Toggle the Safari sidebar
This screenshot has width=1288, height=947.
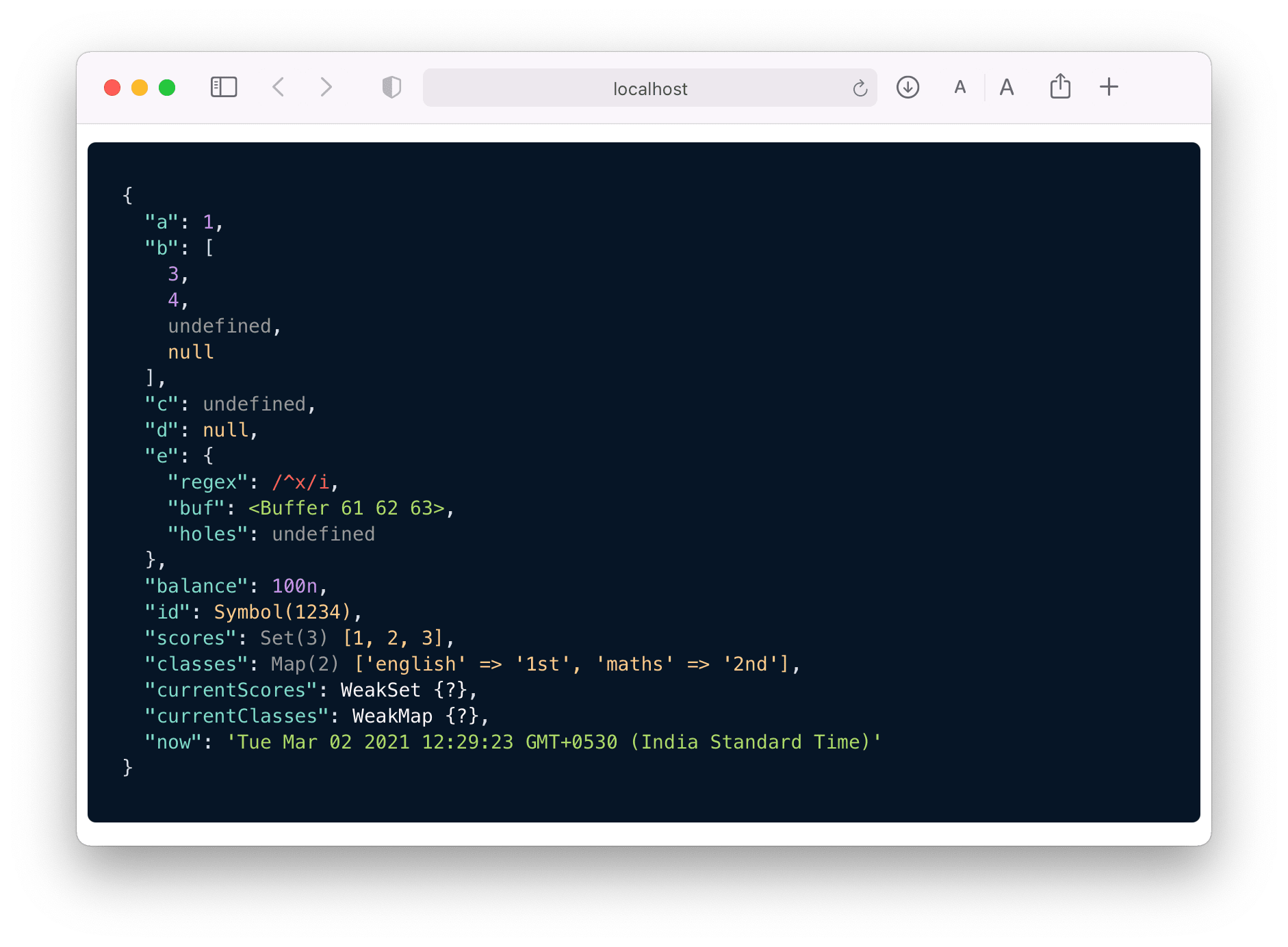coord(224,87)
